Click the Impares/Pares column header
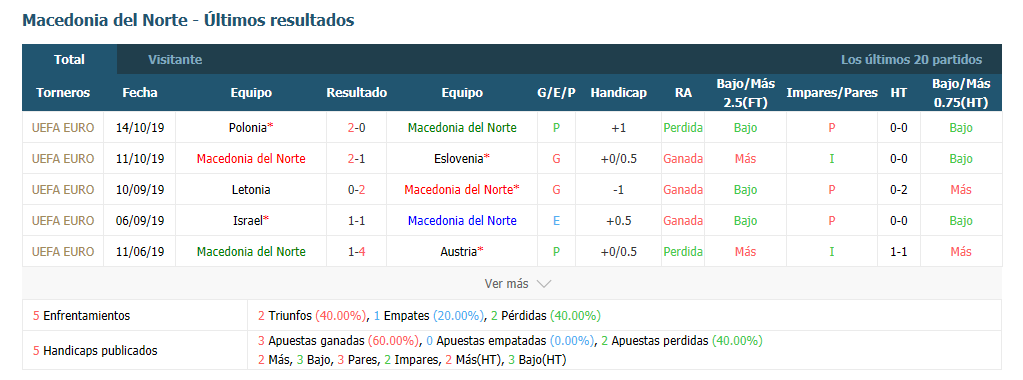 pyautogui.click(x=832, y=93)
